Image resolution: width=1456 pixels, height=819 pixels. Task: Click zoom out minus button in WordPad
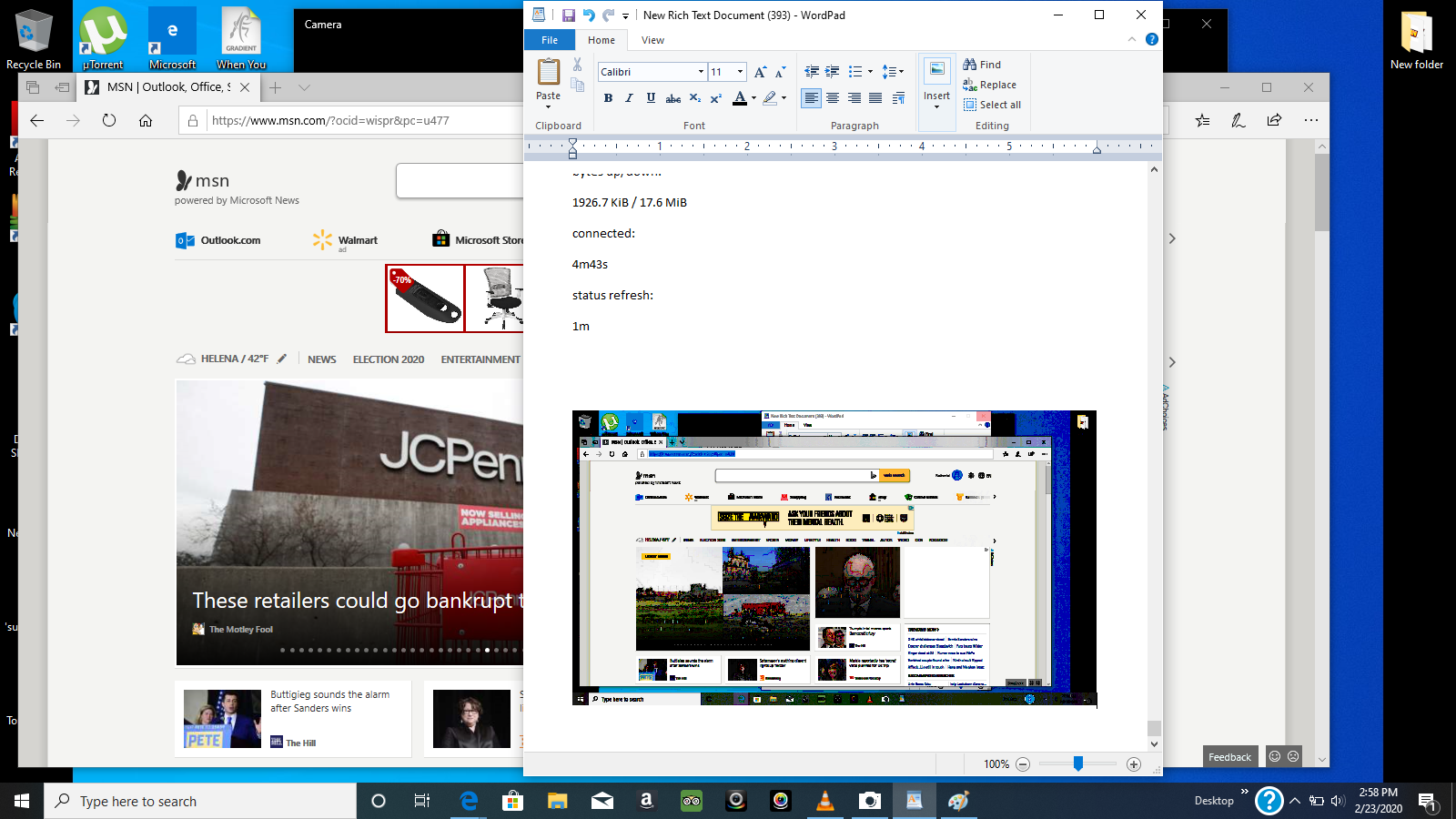coord(1023,764)
